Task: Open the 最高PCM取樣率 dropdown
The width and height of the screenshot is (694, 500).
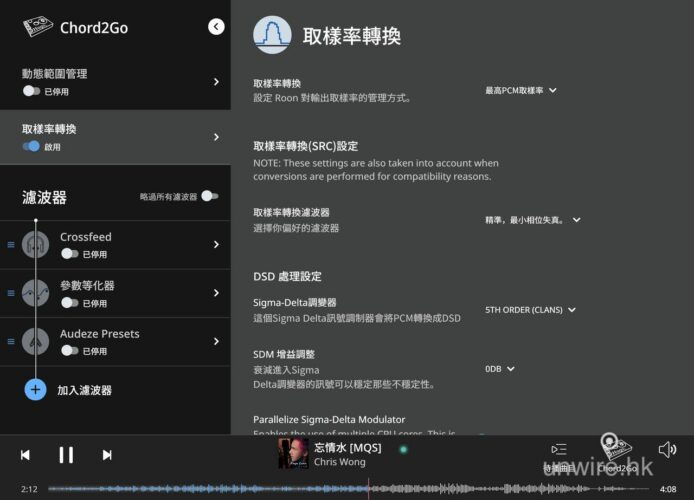Action: point(520,91)
